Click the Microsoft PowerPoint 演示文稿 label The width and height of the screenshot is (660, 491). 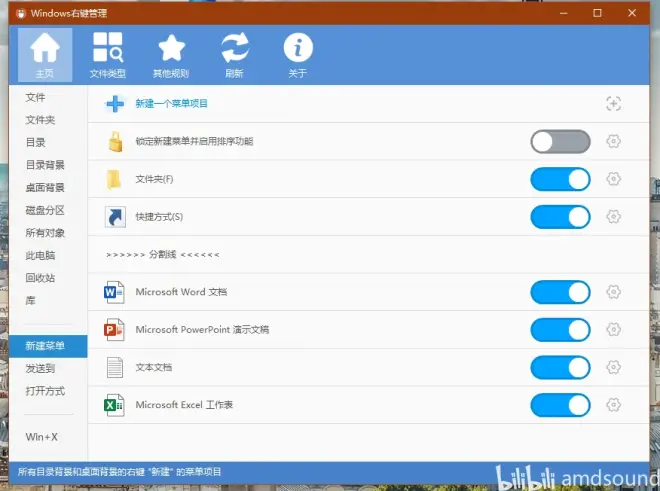click(x=202, y=330)
